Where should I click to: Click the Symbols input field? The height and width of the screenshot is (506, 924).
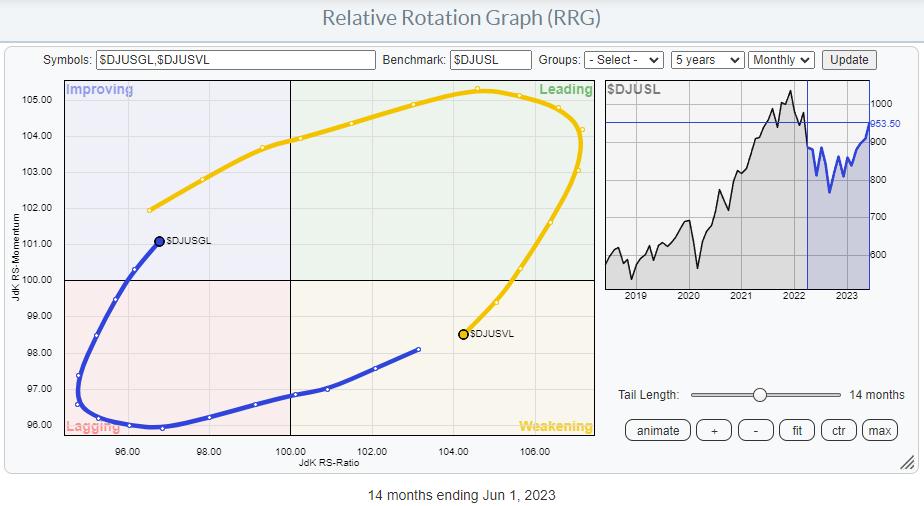pyautogui.click(x=236, y=60)
